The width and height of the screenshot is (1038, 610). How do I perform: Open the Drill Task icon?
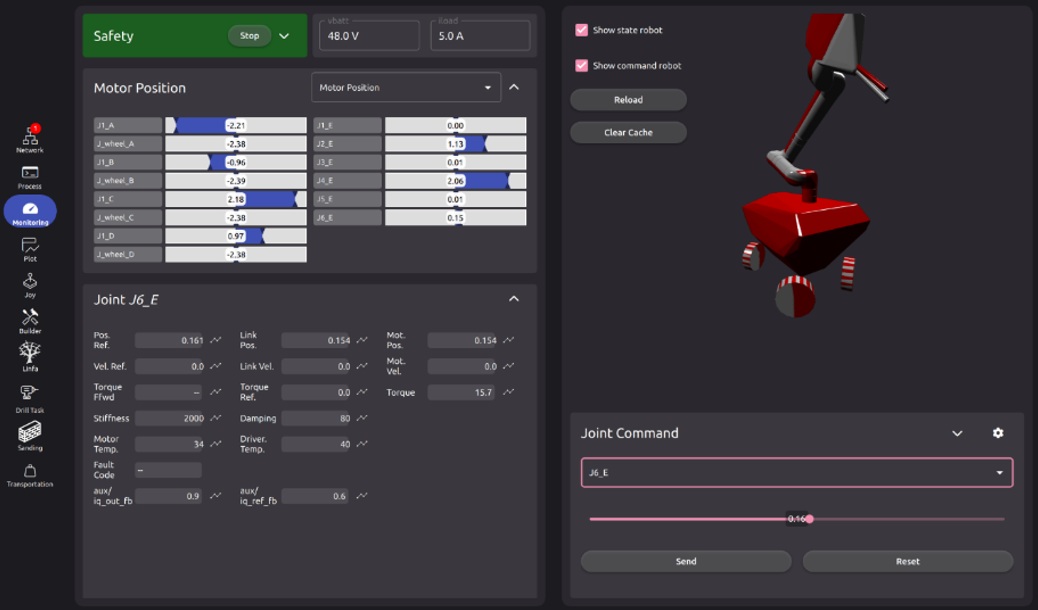point(30,395)
